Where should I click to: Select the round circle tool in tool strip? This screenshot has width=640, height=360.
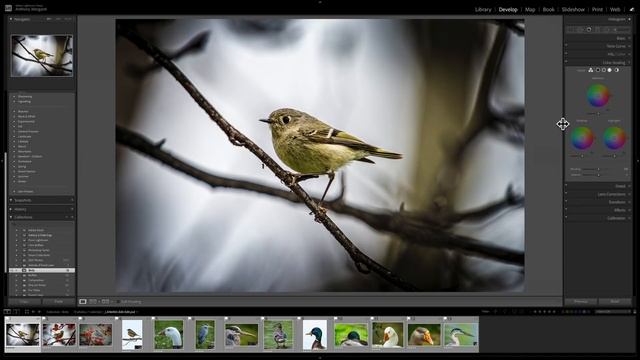(x=589, y=30)
